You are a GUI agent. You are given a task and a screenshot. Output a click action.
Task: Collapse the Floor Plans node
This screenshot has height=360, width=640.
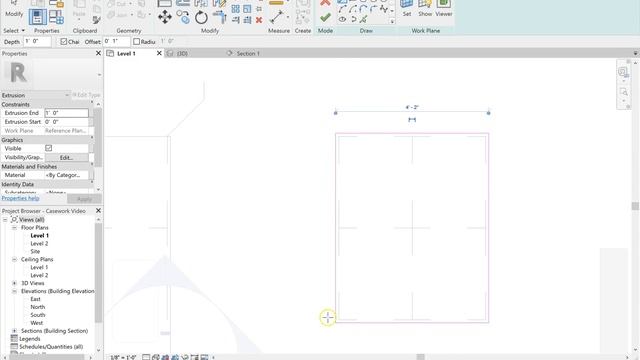(14, 228)
